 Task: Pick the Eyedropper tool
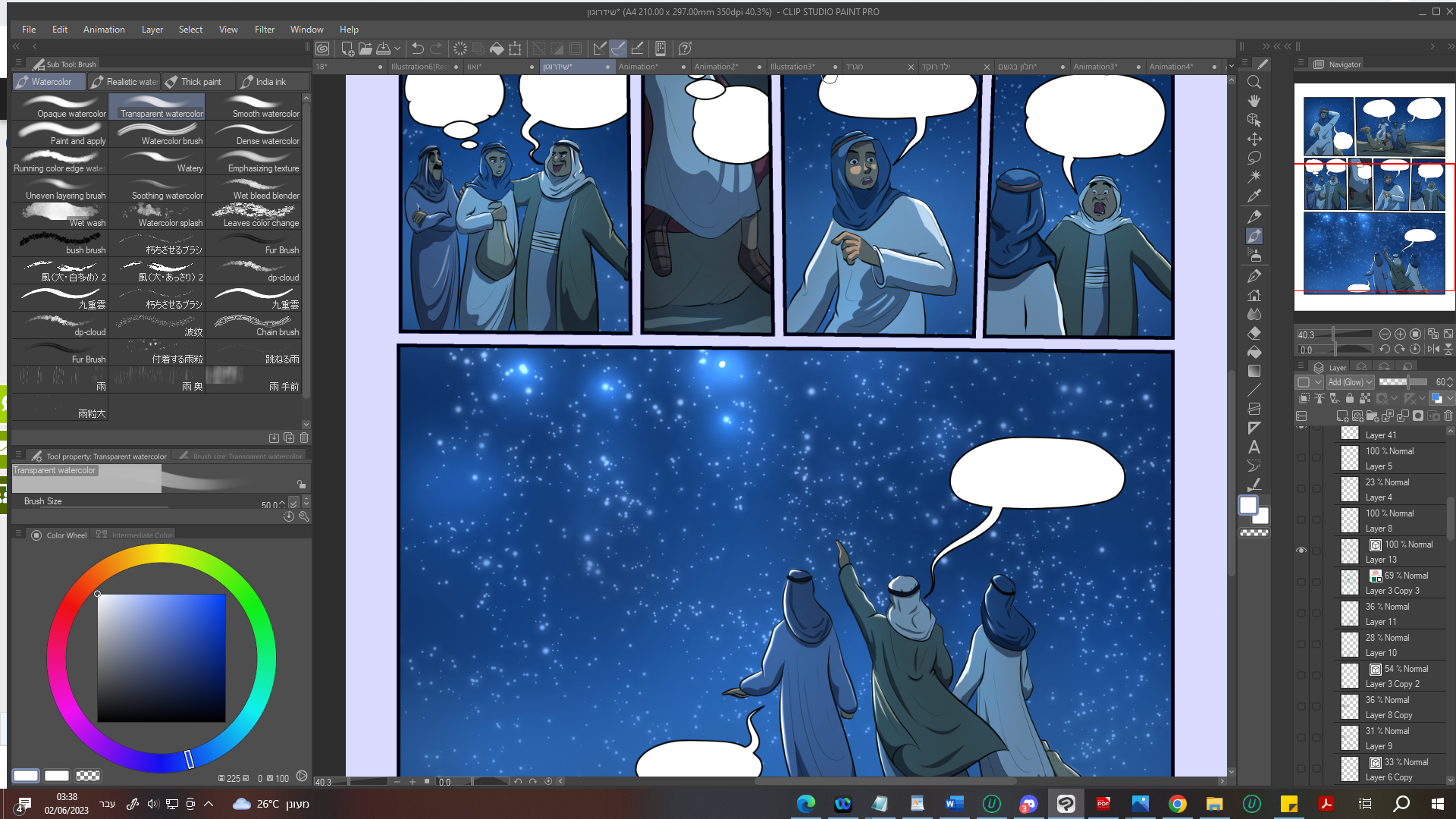coord(1254,196)
